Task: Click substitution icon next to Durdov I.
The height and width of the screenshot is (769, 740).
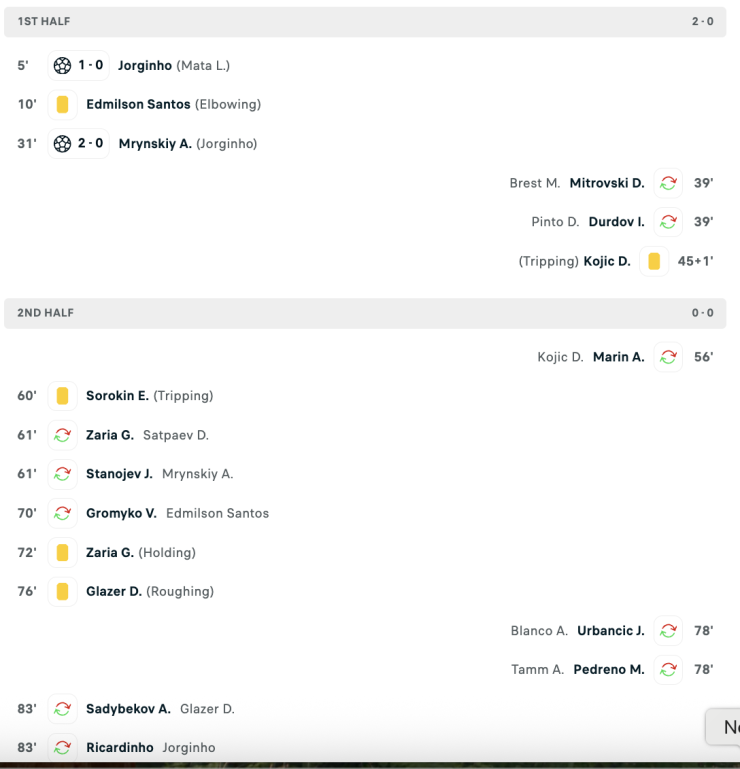Action: [x=668, y=222]
